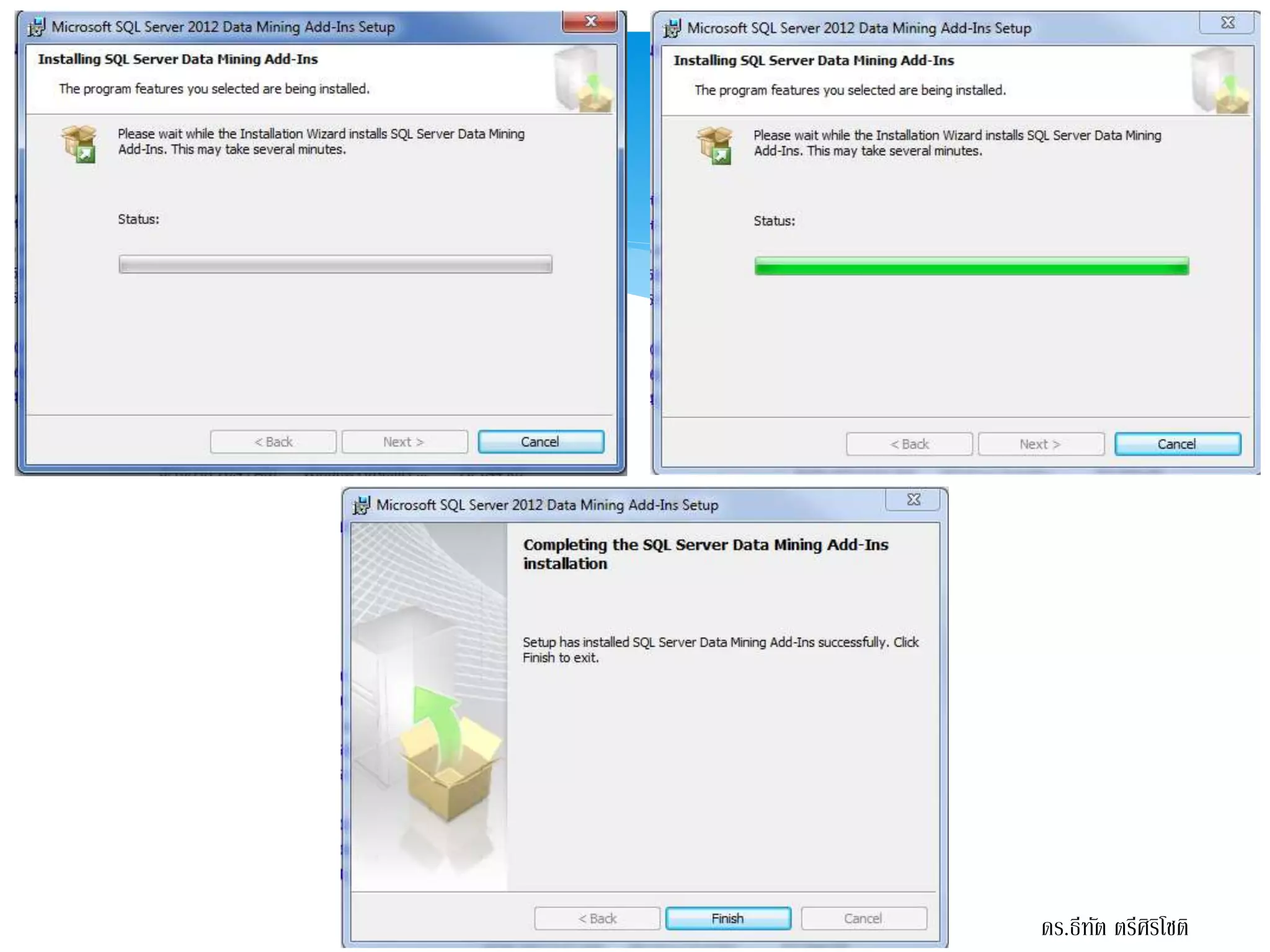This screenshot has height=952, width=1270.
Task: Click Next in the top-right dialog
Action: [1041, 444]
